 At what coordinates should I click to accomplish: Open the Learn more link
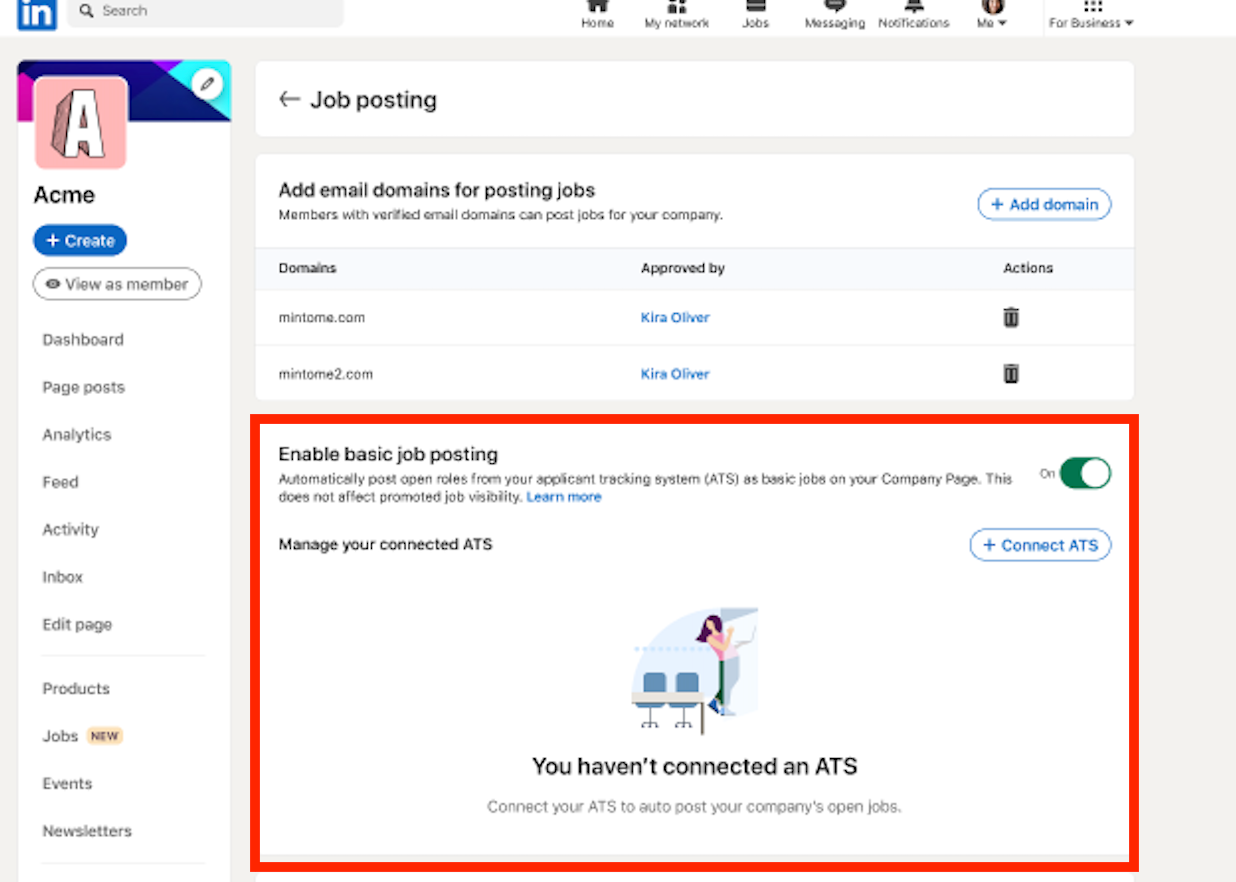click(564, 497)
